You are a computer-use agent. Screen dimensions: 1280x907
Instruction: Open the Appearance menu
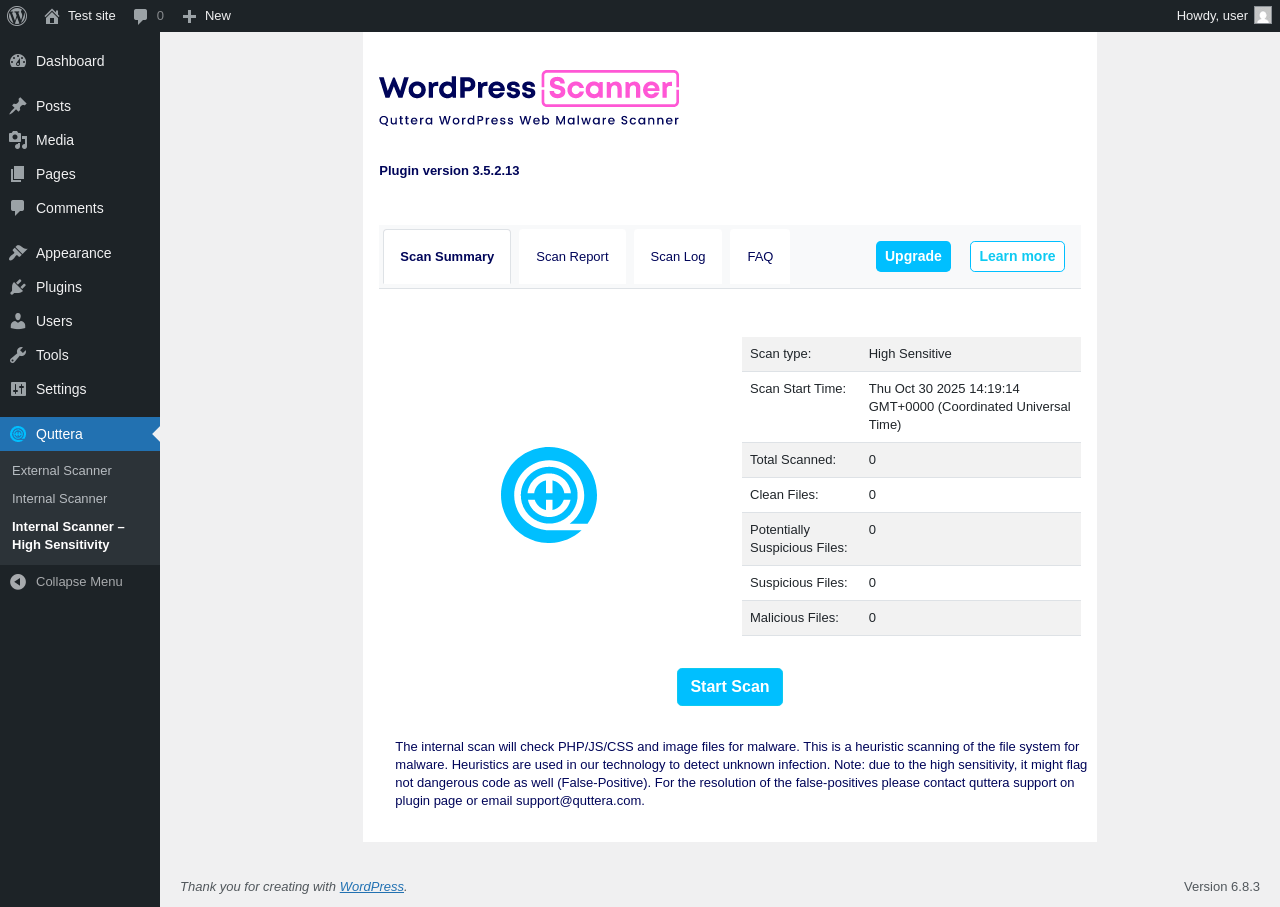tap(74, 253)
